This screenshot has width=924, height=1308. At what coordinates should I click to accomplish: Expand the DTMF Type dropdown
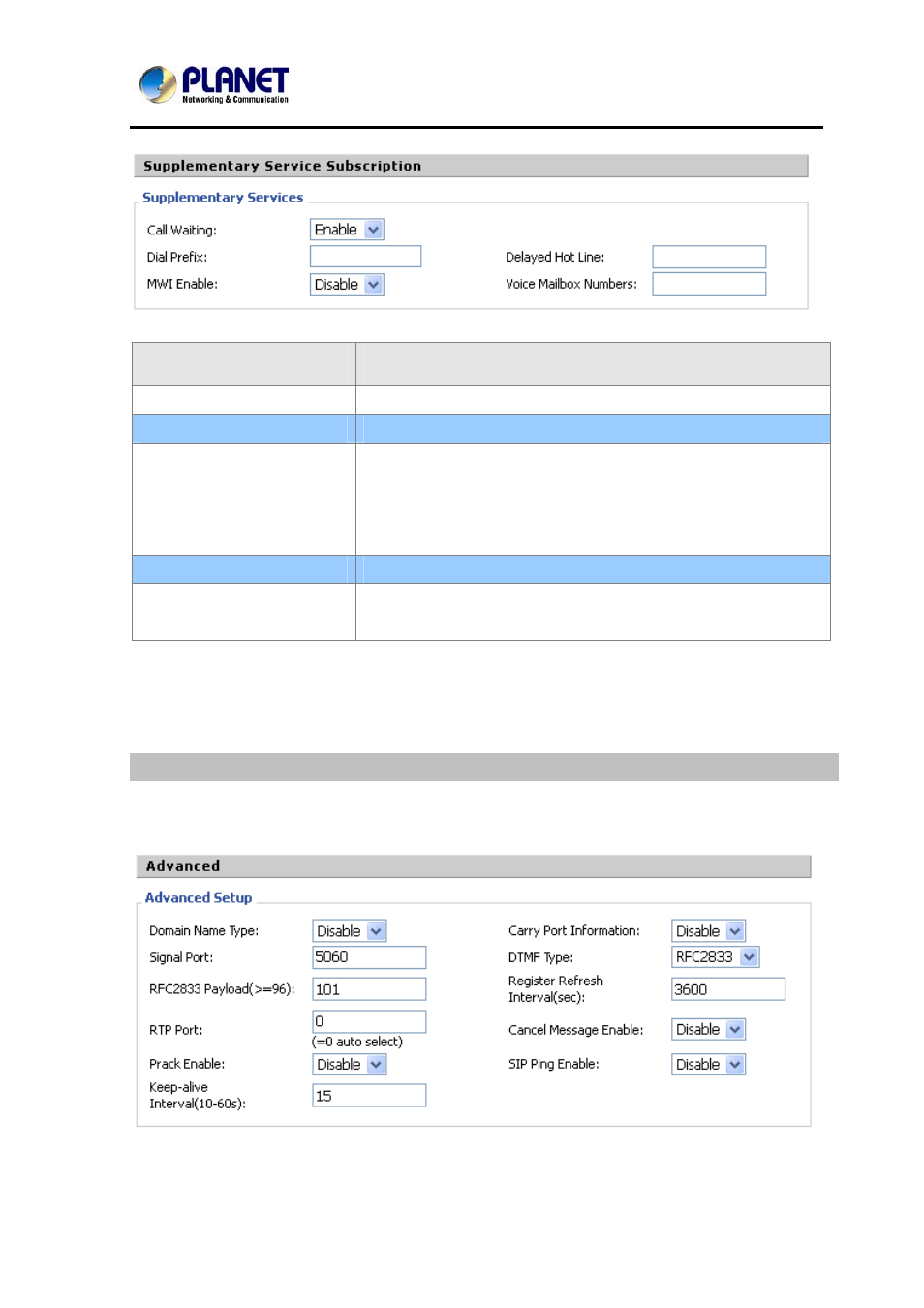click(x=715, y=957)
